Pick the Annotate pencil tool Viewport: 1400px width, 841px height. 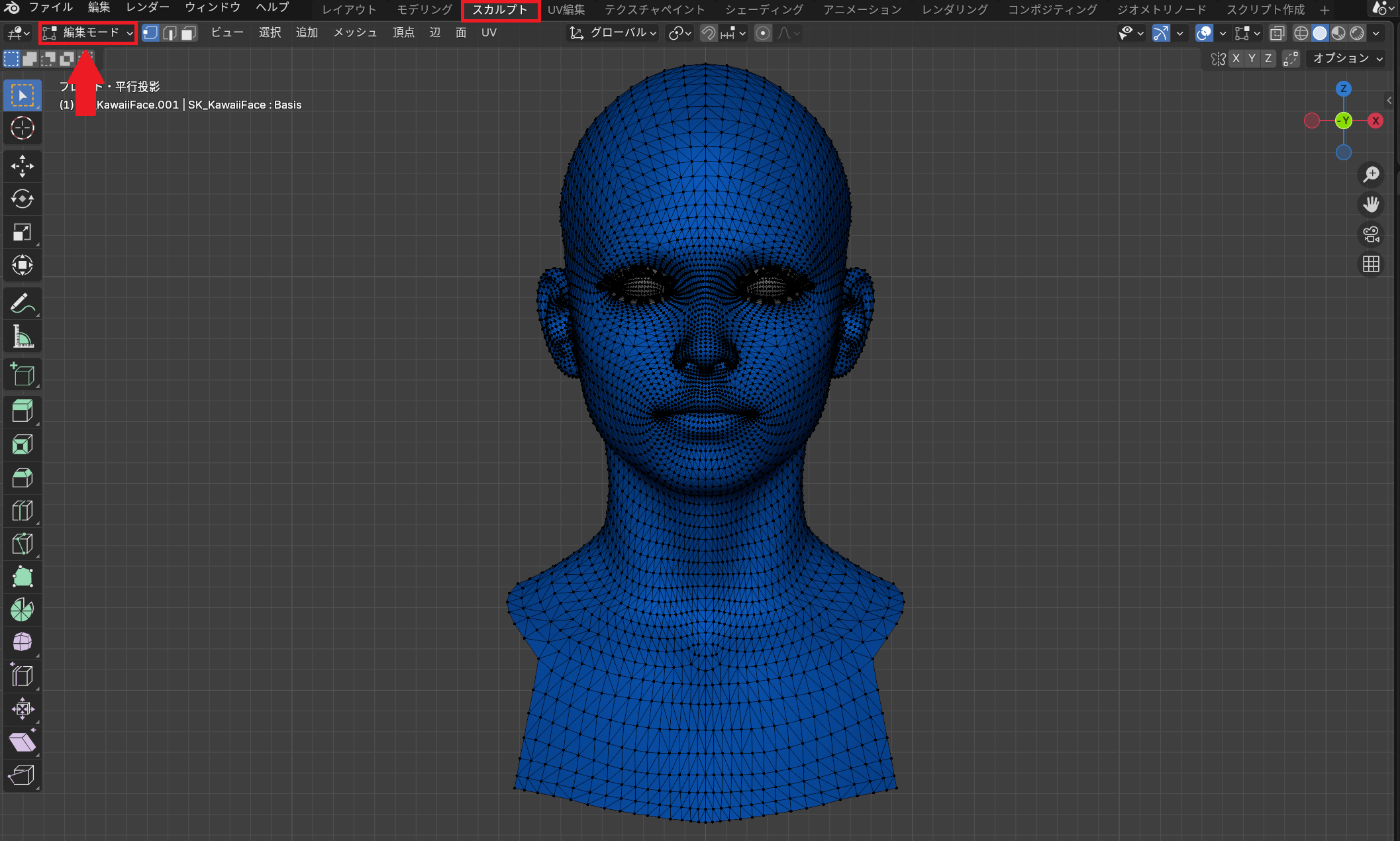click(22, 302)
